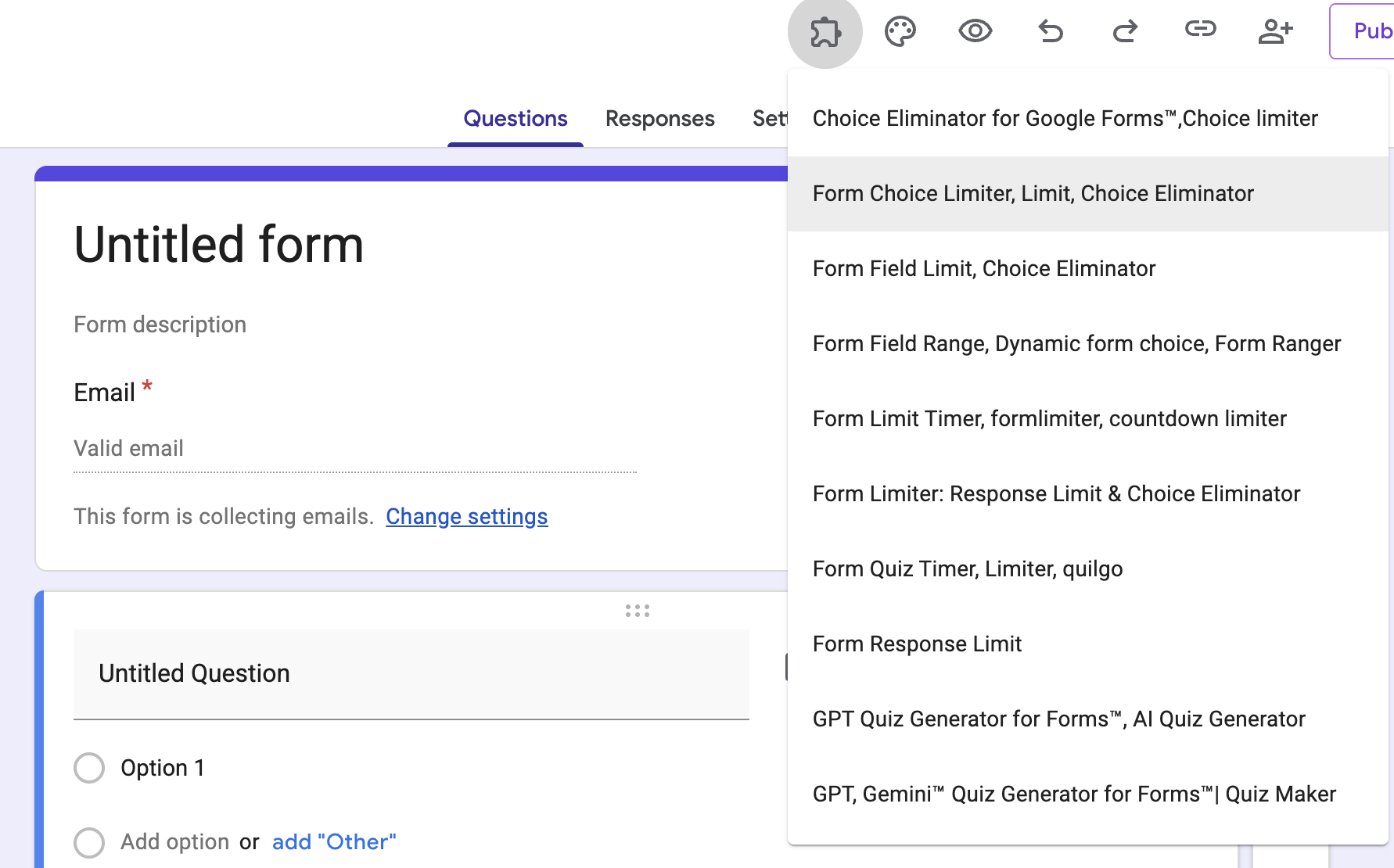Click Add option text
This screenshot has height=868, width=1394.
[174, 842]
